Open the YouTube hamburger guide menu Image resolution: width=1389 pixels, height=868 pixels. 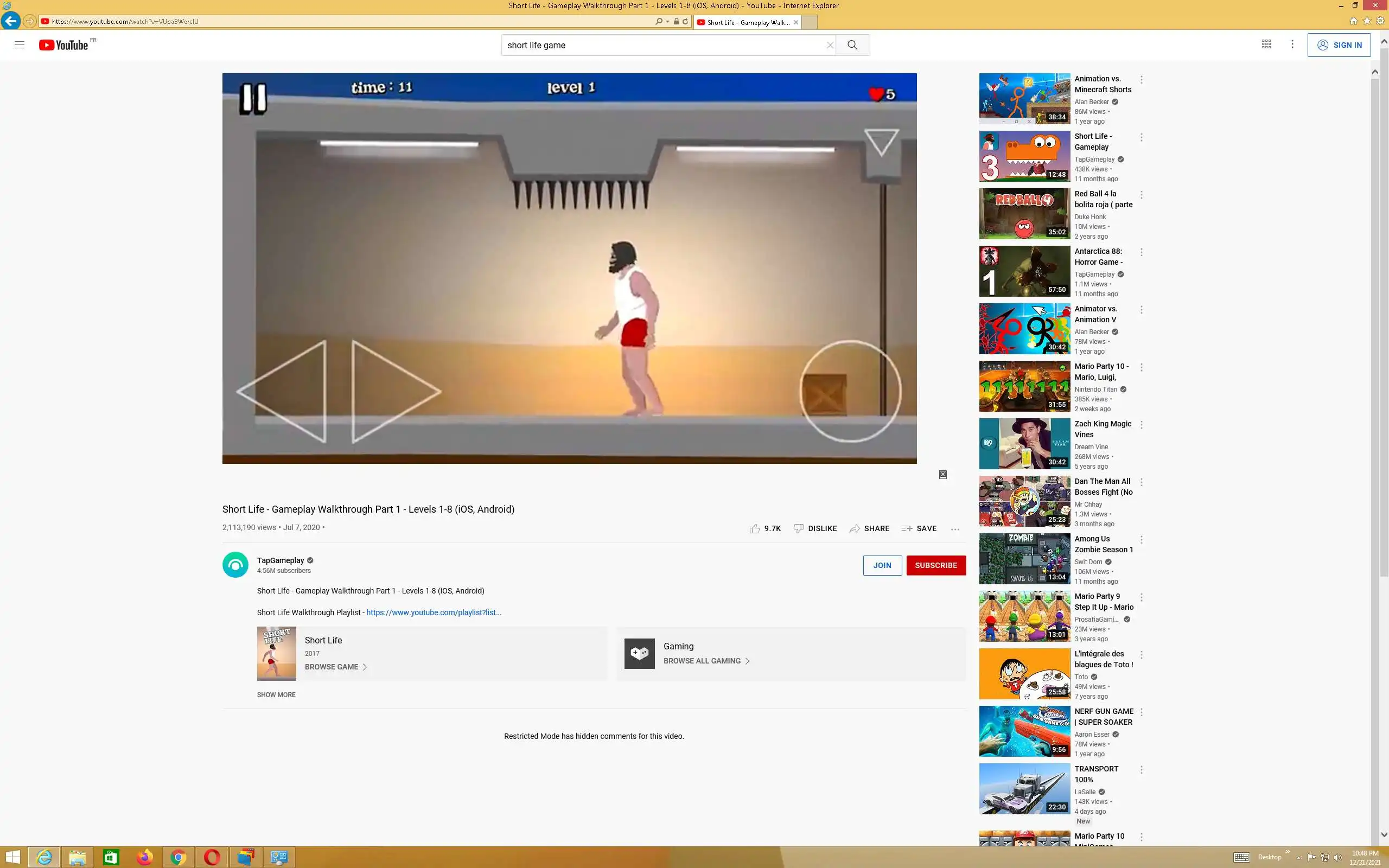20,45
